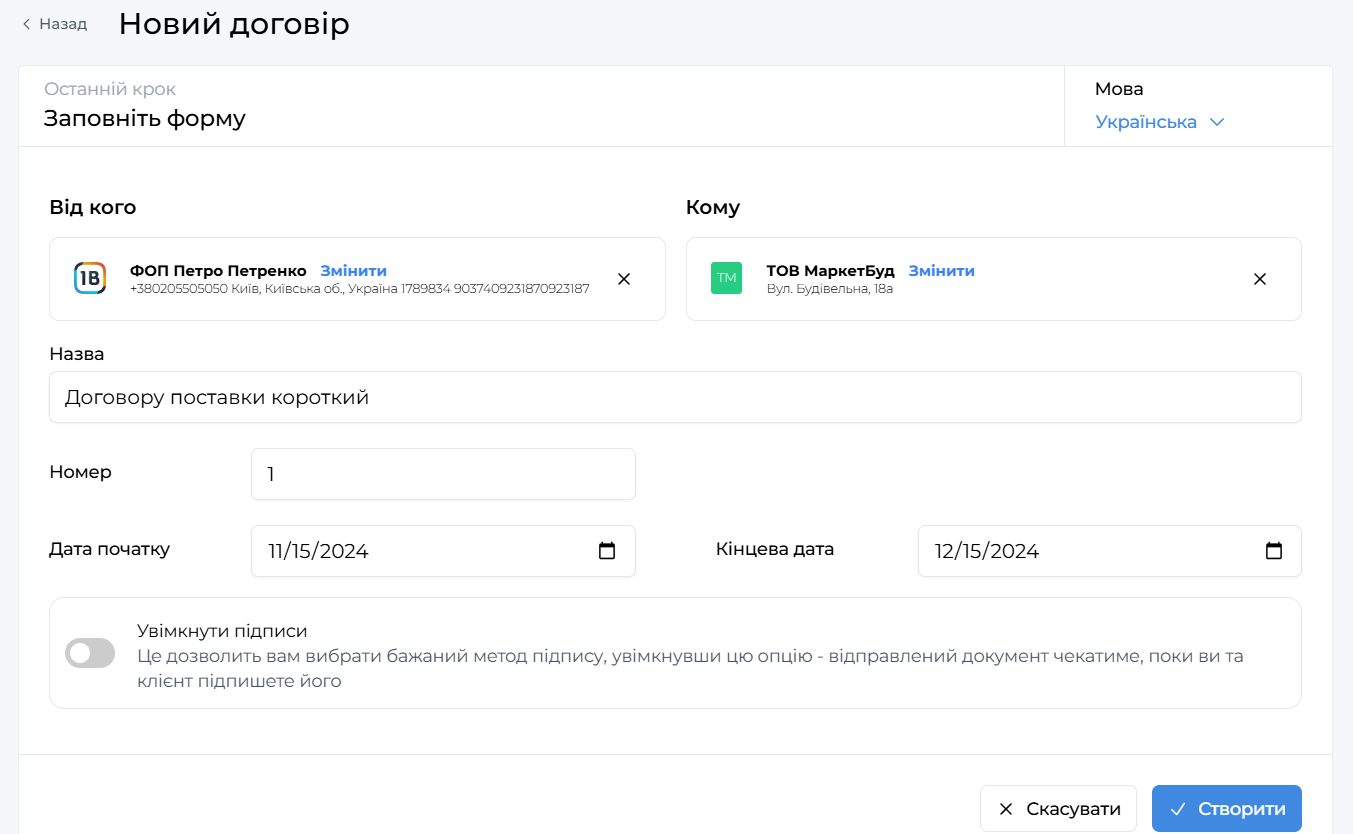Open the Українська language dropdown
Screen dimensions: 1353x834
[x=1159, y=122]
